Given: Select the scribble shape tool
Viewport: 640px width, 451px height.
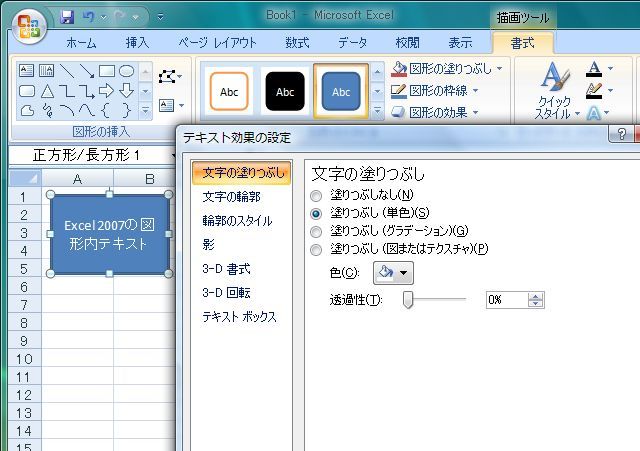Looking at the screenshot, I should [x=48, y=110].
